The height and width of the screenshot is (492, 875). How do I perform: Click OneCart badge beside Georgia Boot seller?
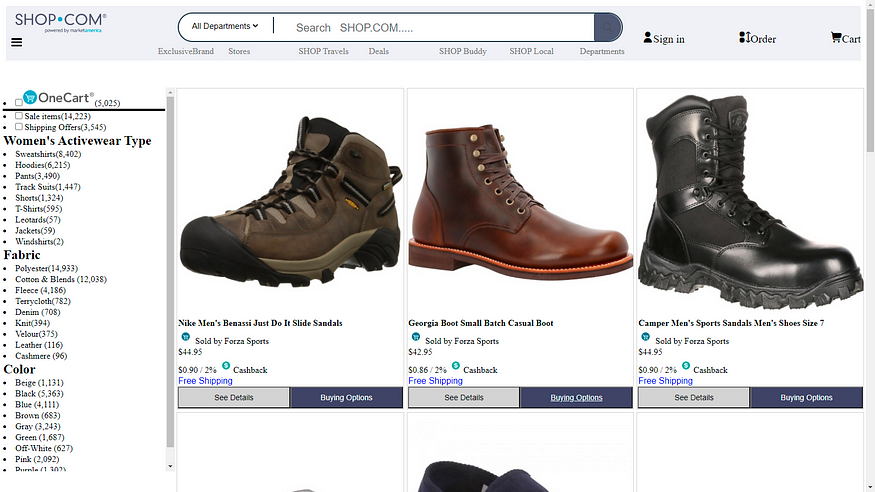pos(415,337)
